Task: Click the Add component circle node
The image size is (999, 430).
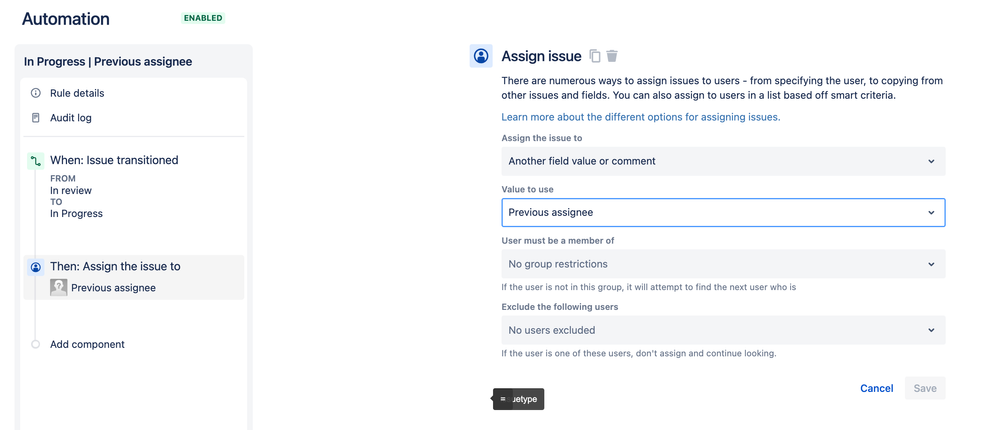Action: tap(36, 344)
